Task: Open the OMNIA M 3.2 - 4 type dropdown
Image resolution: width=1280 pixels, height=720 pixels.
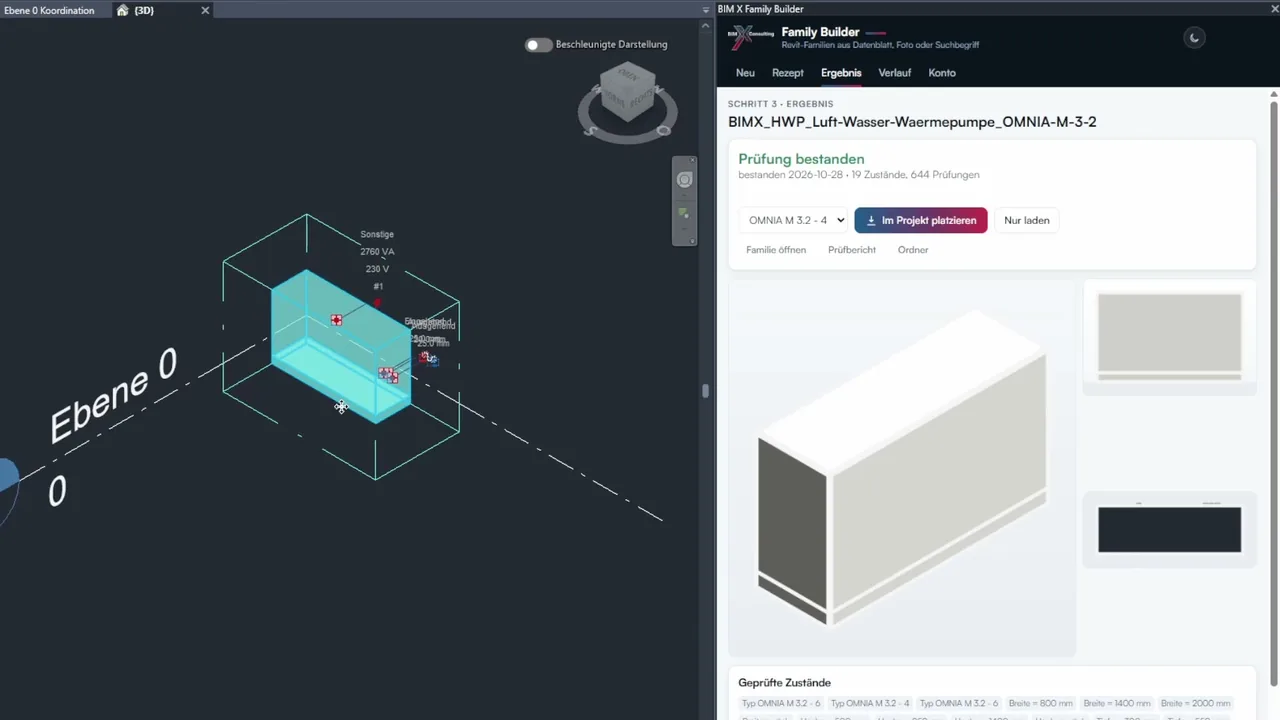Action: coord(793,220)
